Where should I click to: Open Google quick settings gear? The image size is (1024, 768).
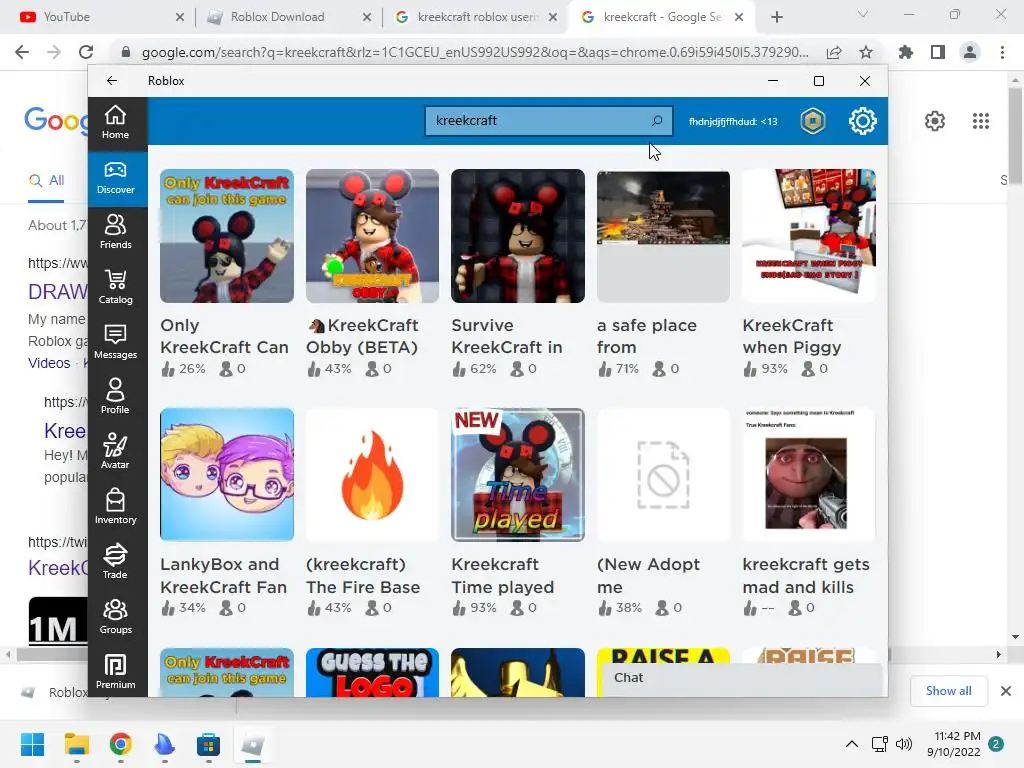coord(935,121)
